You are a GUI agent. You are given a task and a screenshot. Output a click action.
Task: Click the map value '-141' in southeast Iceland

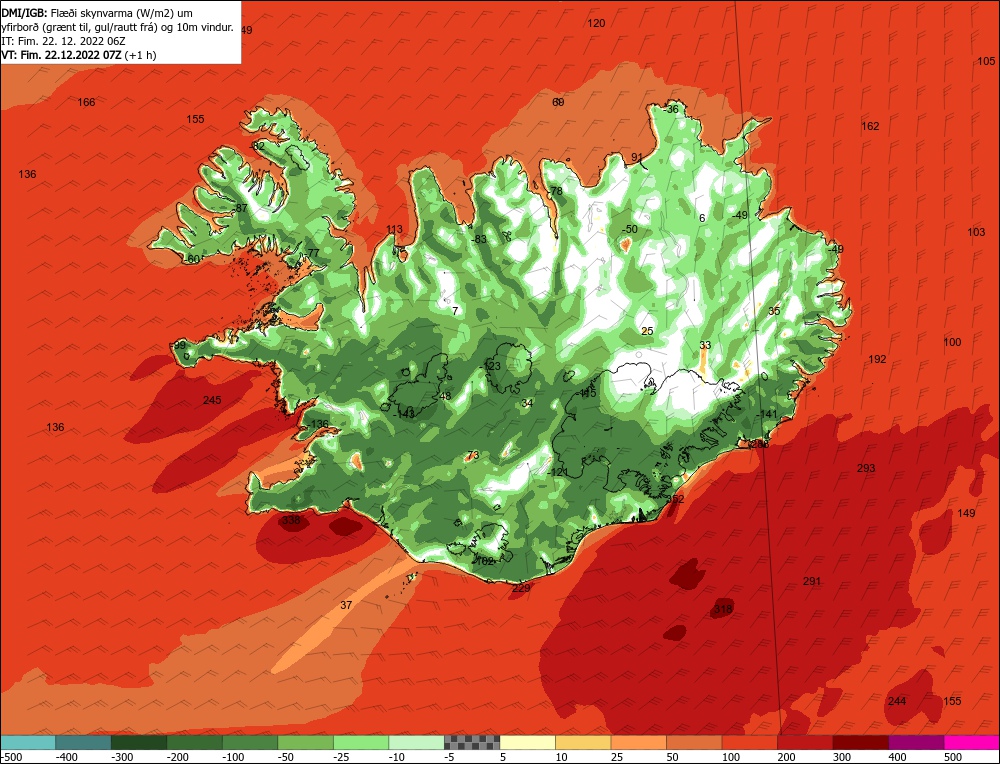point(767,415)
